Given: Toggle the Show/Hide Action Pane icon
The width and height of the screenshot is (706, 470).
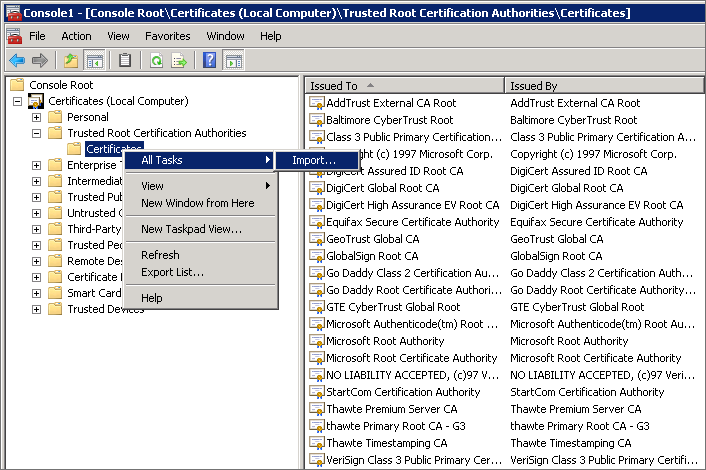Looking at the screenshot, I should (x=234, y=60).
